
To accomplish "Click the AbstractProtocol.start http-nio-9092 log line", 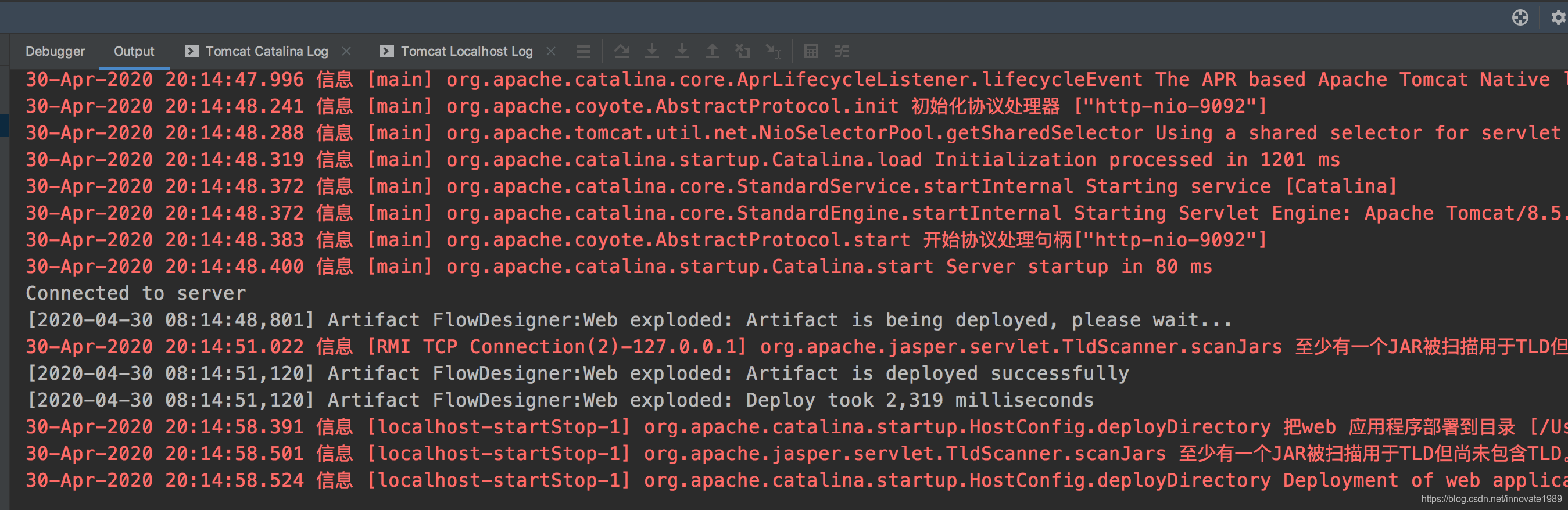I will click(646, 240).
